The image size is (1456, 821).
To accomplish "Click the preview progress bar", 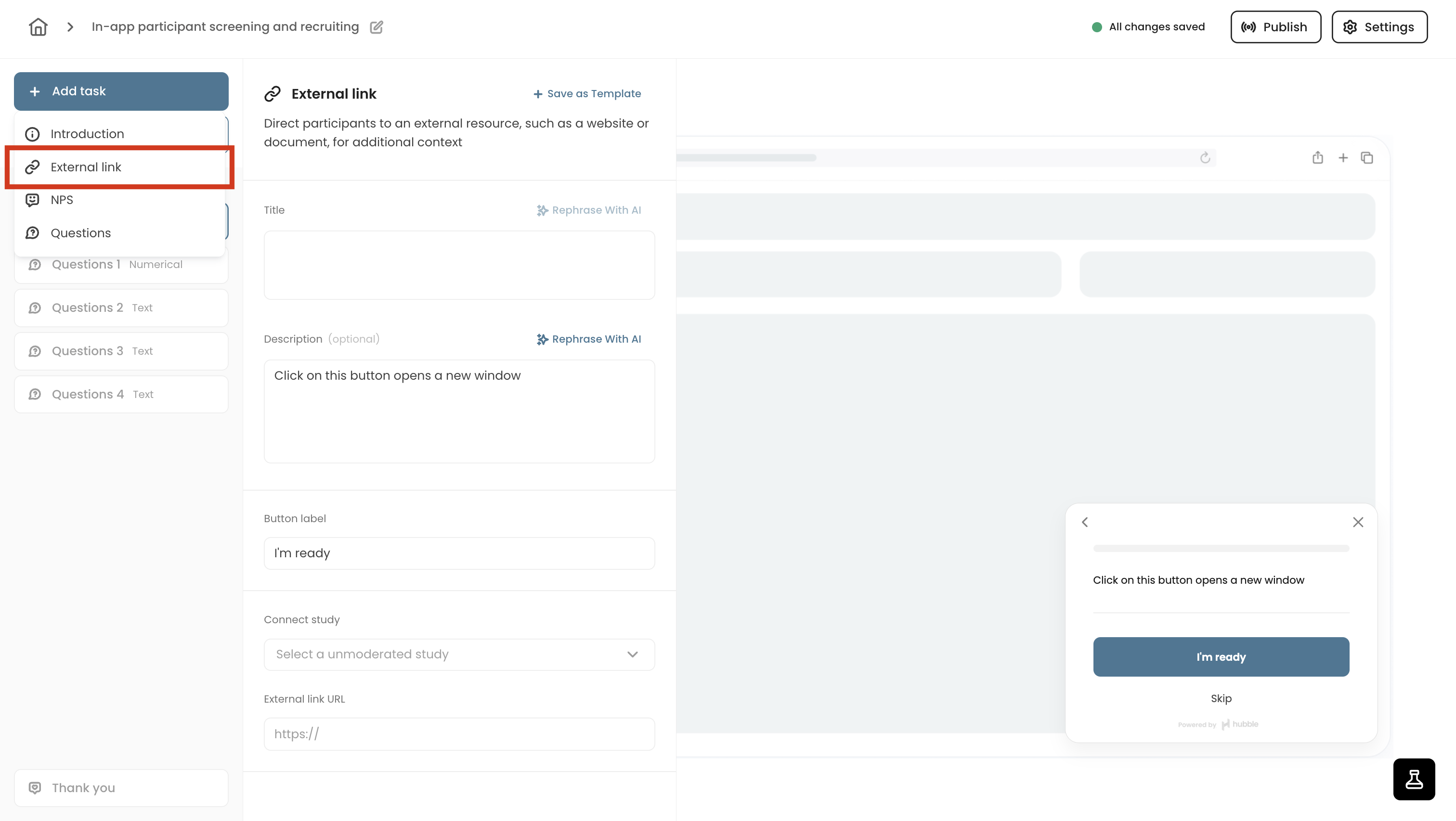I will tap(1221, 548).
